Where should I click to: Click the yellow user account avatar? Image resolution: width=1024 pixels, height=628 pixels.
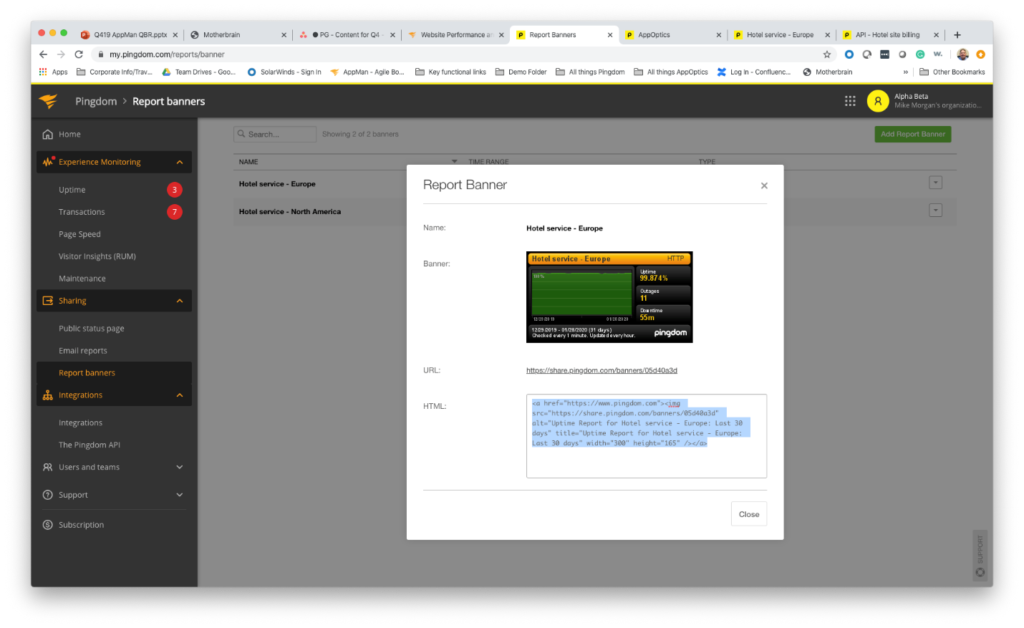[x=878, y=101]
